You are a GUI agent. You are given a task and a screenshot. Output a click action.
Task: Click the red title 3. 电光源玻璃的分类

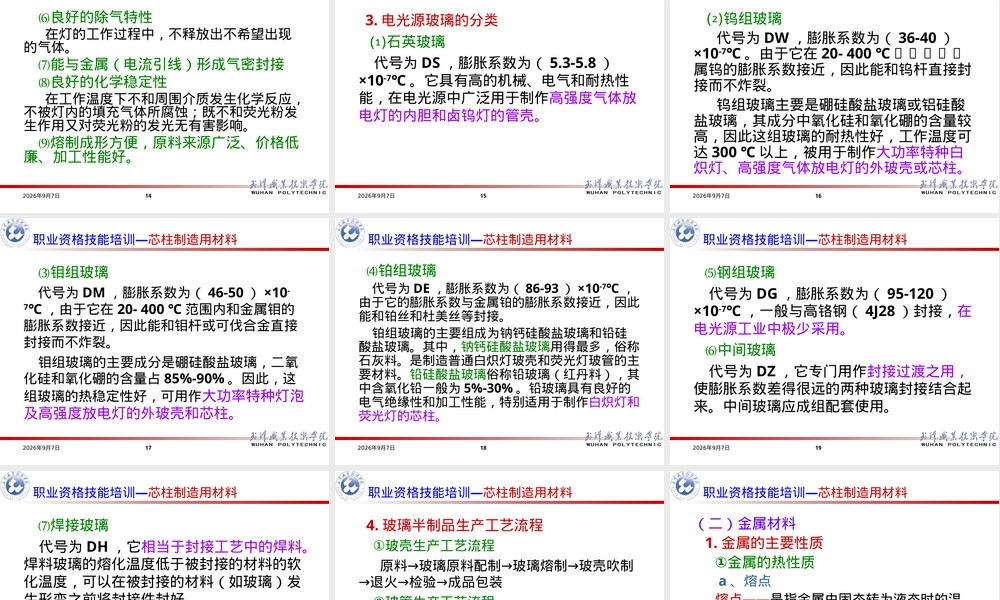[431, 20]
